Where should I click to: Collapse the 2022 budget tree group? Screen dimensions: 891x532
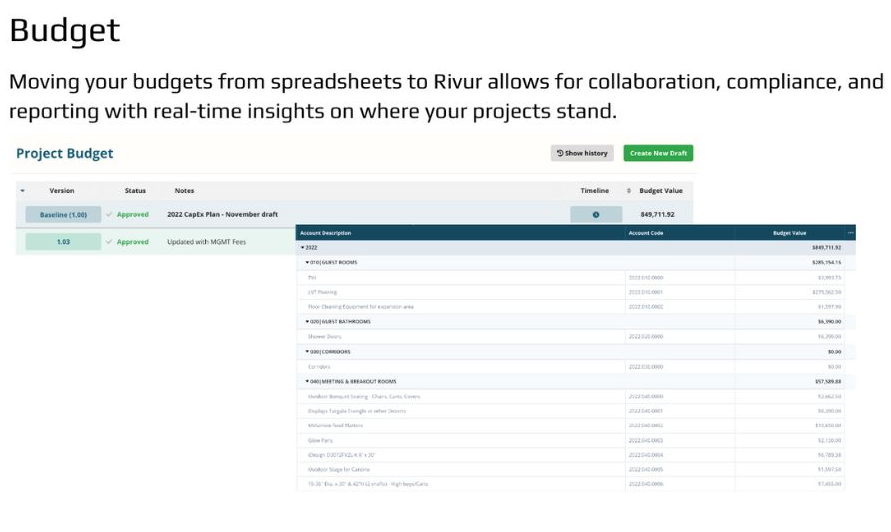(x=302, y=247)
